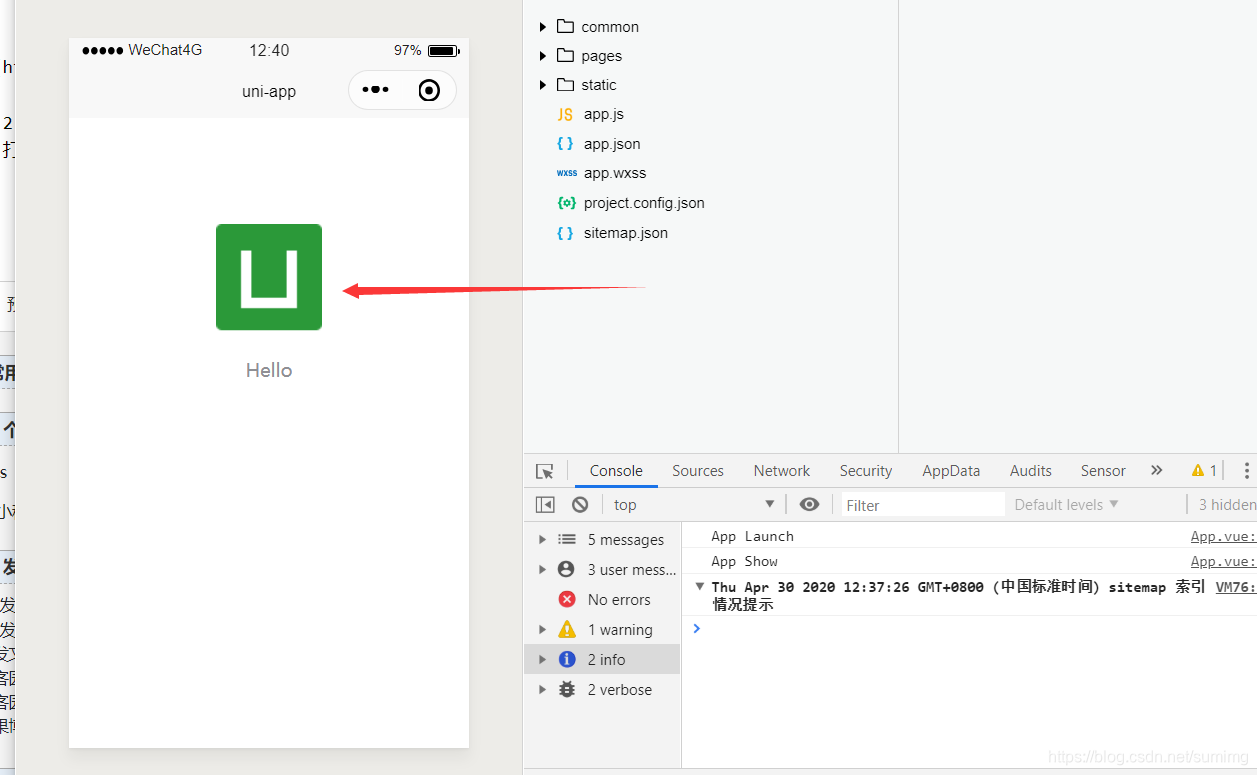Select the No errors filter
This screenshot has width=1257, height=775.
602,600
